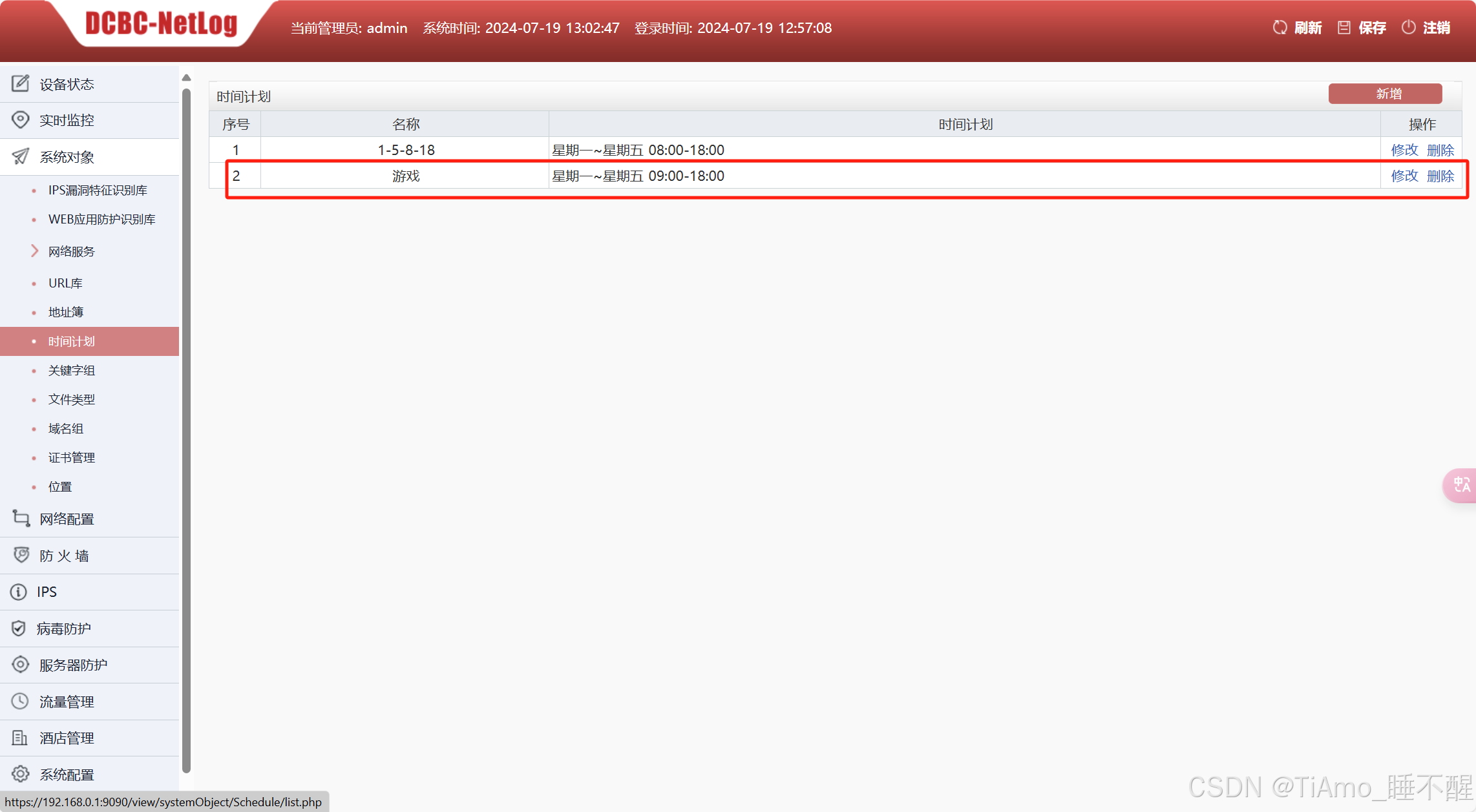Image resolution: width=1476 pixels, height=812 pixels.
Task: Expand the 网络服务 submenu chevron
Action: tap(35, 251)
